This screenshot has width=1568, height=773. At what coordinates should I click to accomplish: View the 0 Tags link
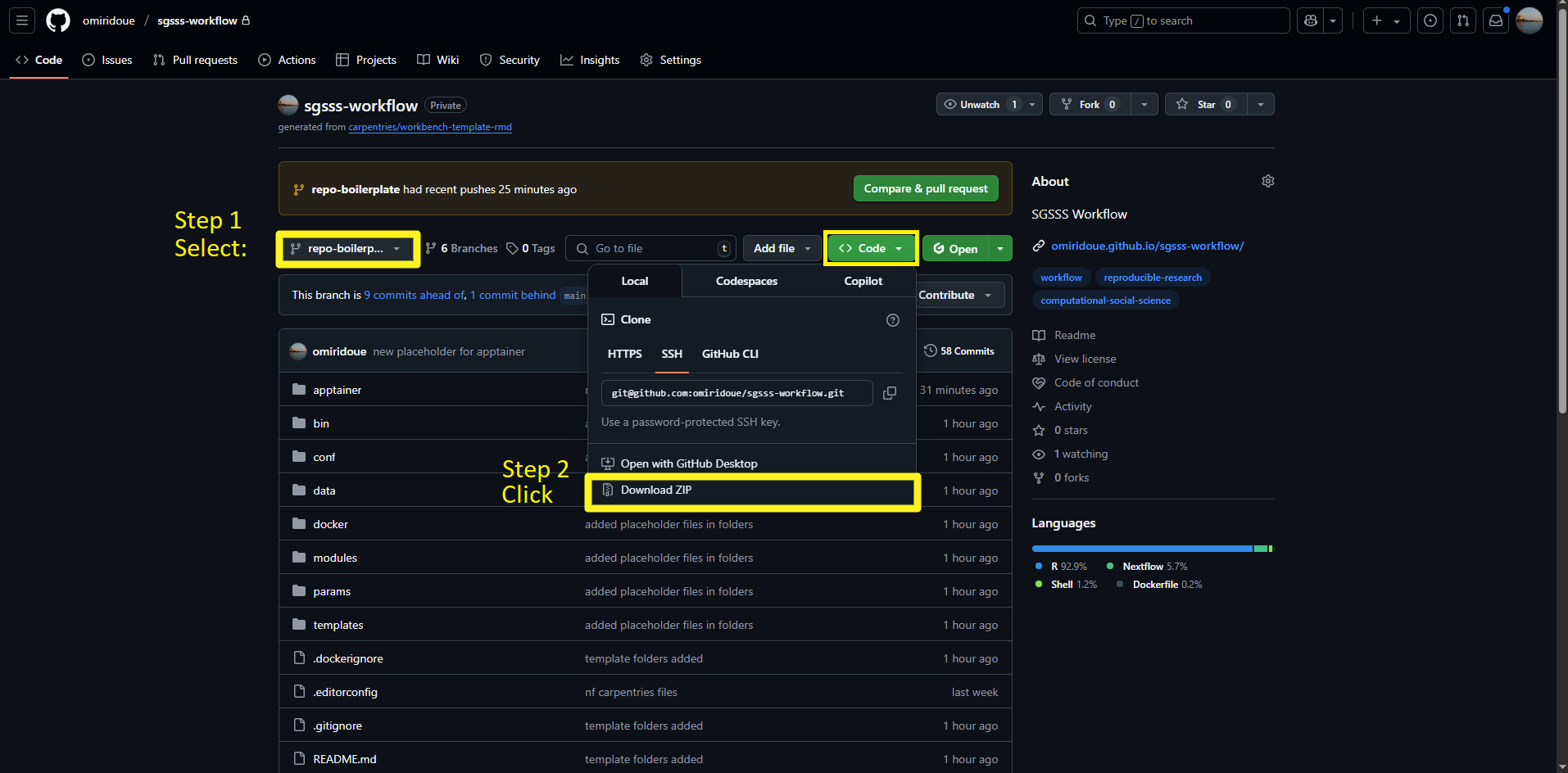pos(531,248)
